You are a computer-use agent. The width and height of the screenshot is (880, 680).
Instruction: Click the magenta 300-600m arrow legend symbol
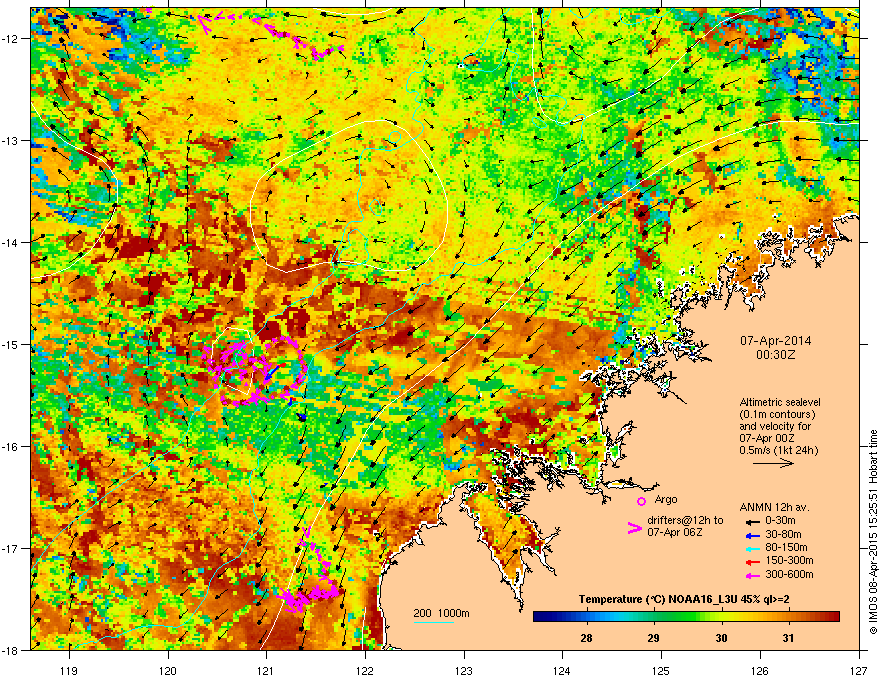[x=753, y=575]
